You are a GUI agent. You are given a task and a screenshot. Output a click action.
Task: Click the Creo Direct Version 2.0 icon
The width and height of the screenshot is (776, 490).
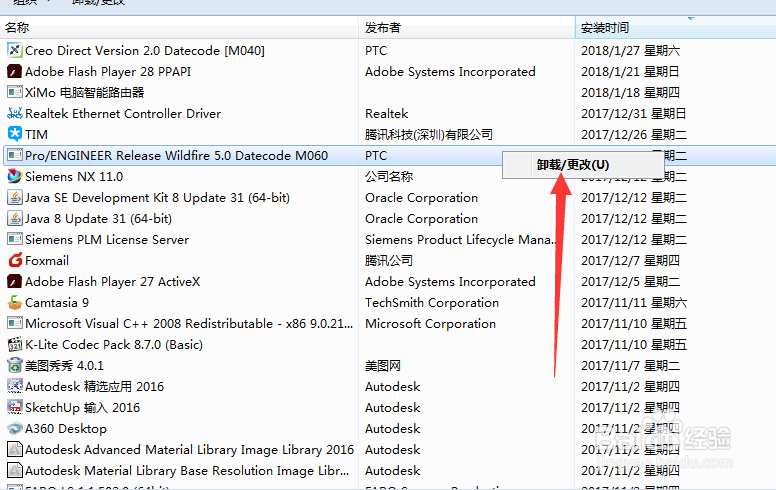click(15, 50)
